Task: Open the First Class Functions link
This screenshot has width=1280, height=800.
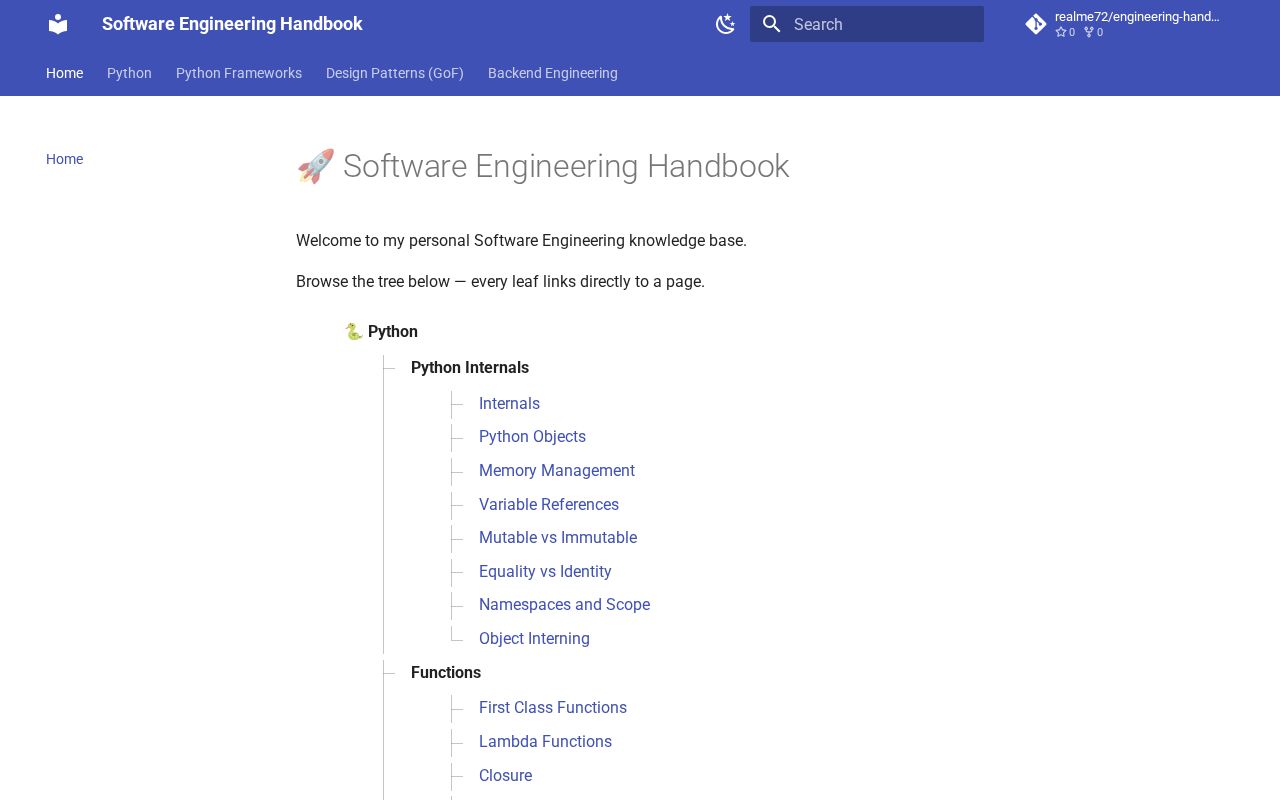Action: pos(553,708)
